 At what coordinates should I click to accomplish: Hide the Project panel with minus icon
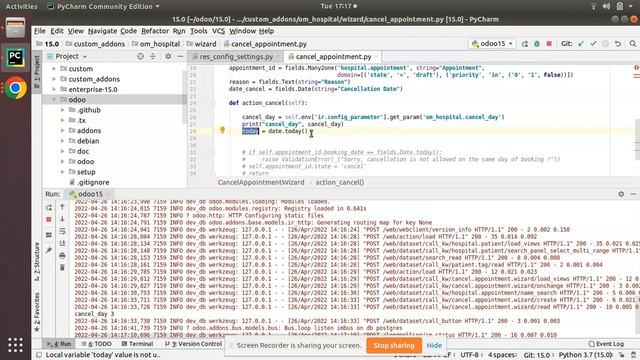click(180, 56)
